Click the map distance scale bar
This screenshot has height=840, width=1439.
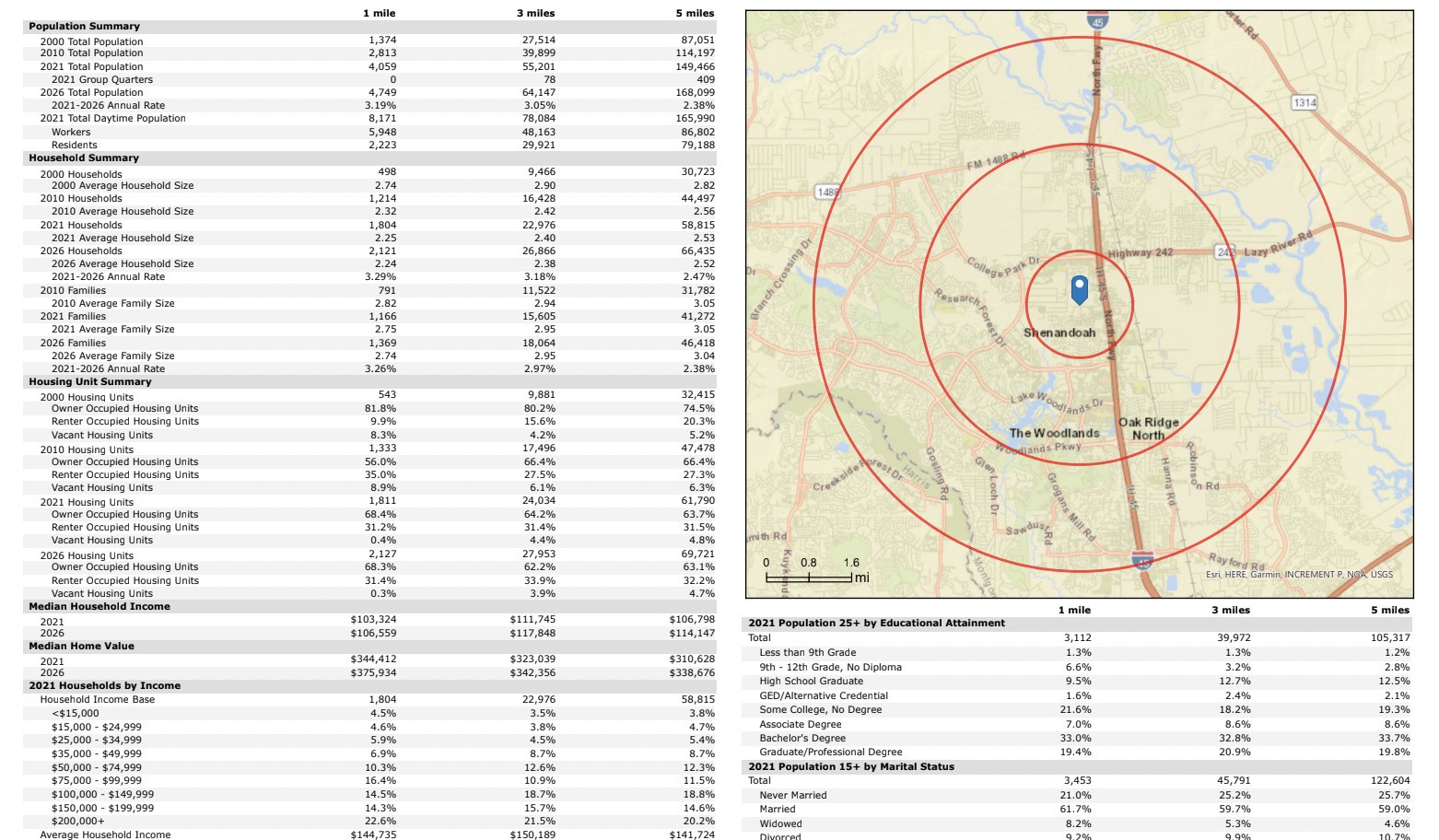tap(809, 577)
